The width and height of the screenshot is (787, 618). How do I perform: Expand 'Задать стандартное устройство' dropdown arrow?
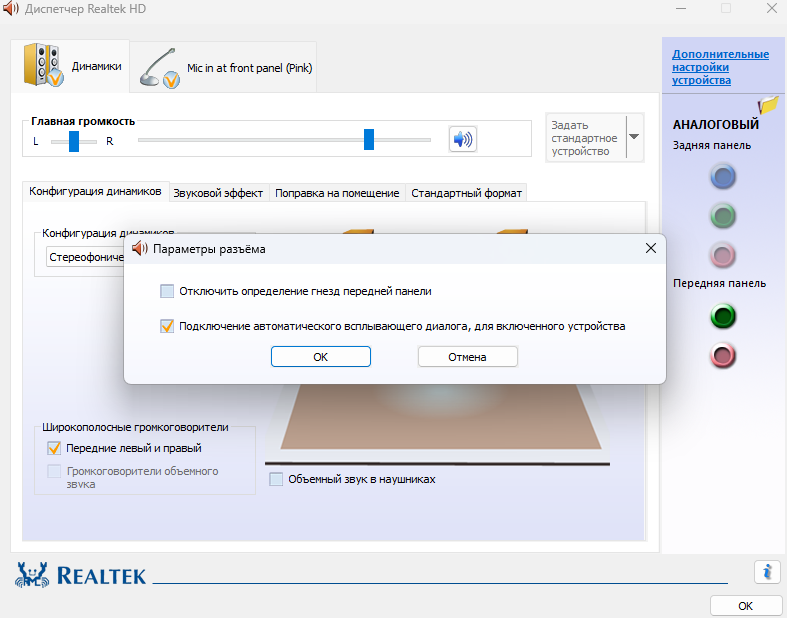634,137
